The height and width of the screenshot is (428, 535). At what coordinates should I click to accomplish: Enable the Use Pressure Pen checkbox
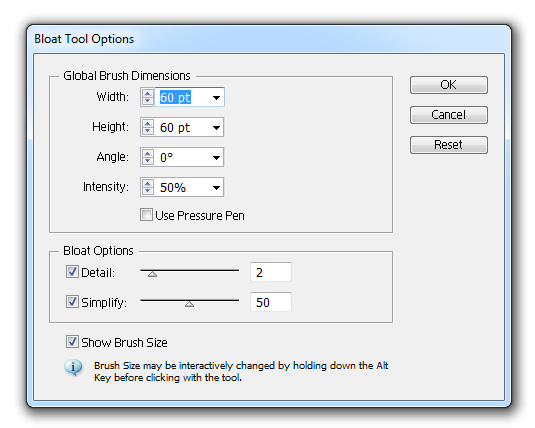tap(146, 215)
